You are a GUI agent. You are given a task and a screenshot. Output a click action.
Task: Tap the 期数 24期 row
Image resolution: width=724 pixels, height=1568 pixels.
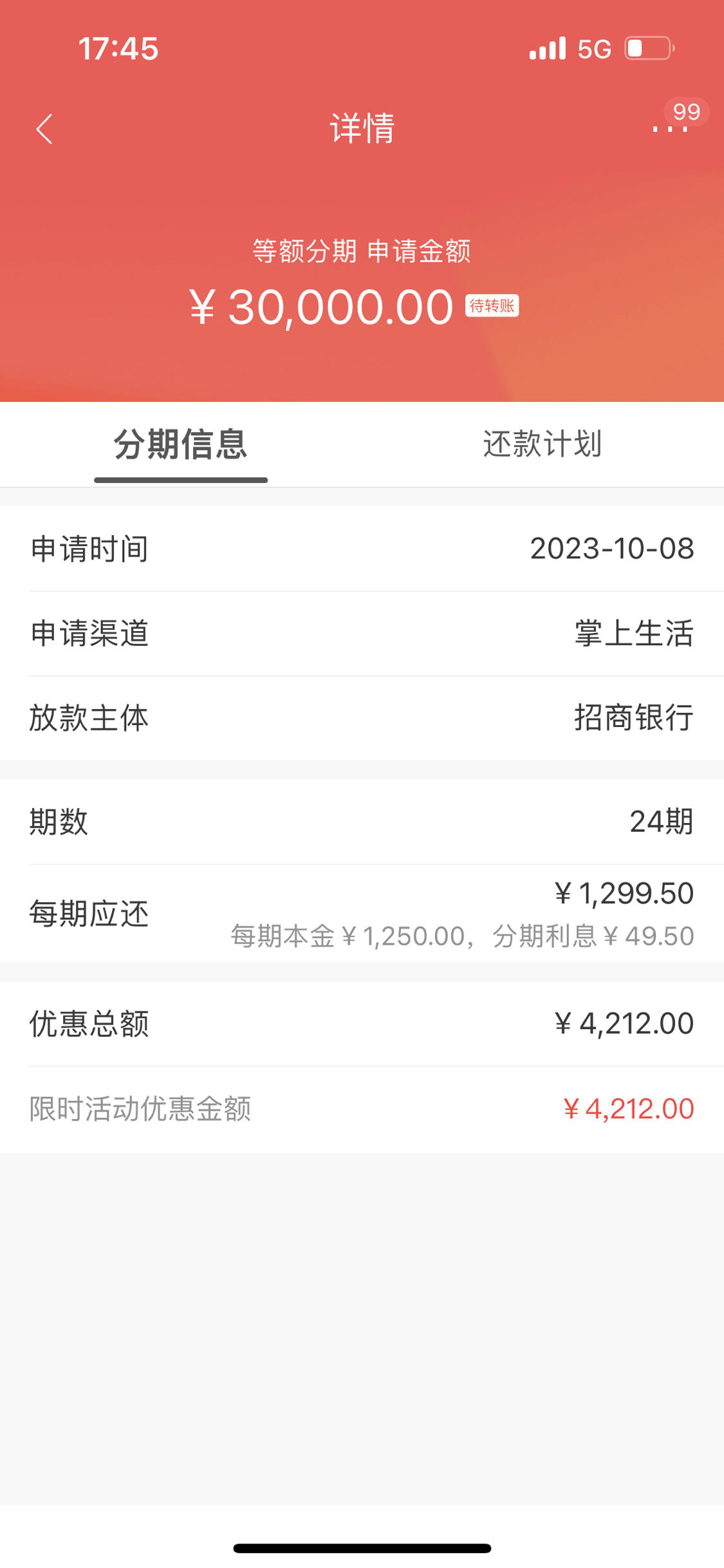pos(362,822)
